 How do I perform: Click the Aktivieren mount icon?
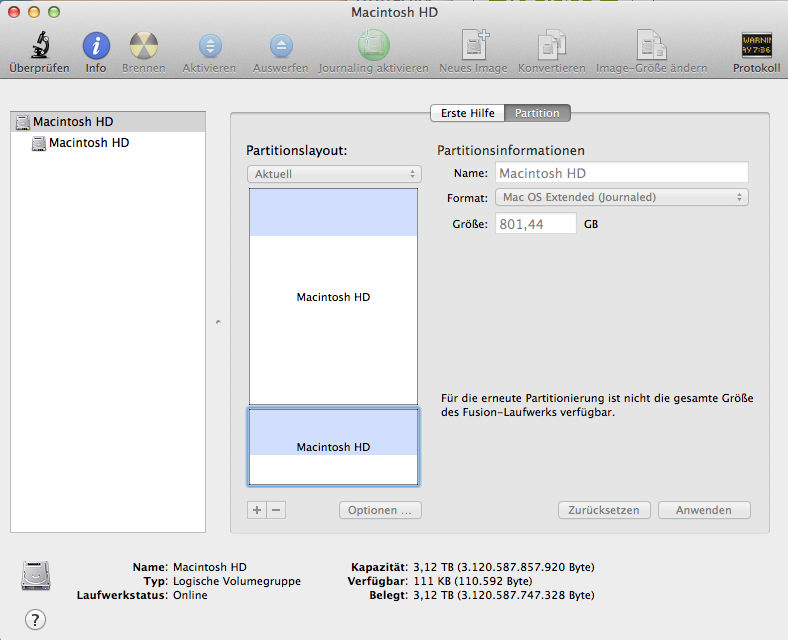tap(210, 46)
